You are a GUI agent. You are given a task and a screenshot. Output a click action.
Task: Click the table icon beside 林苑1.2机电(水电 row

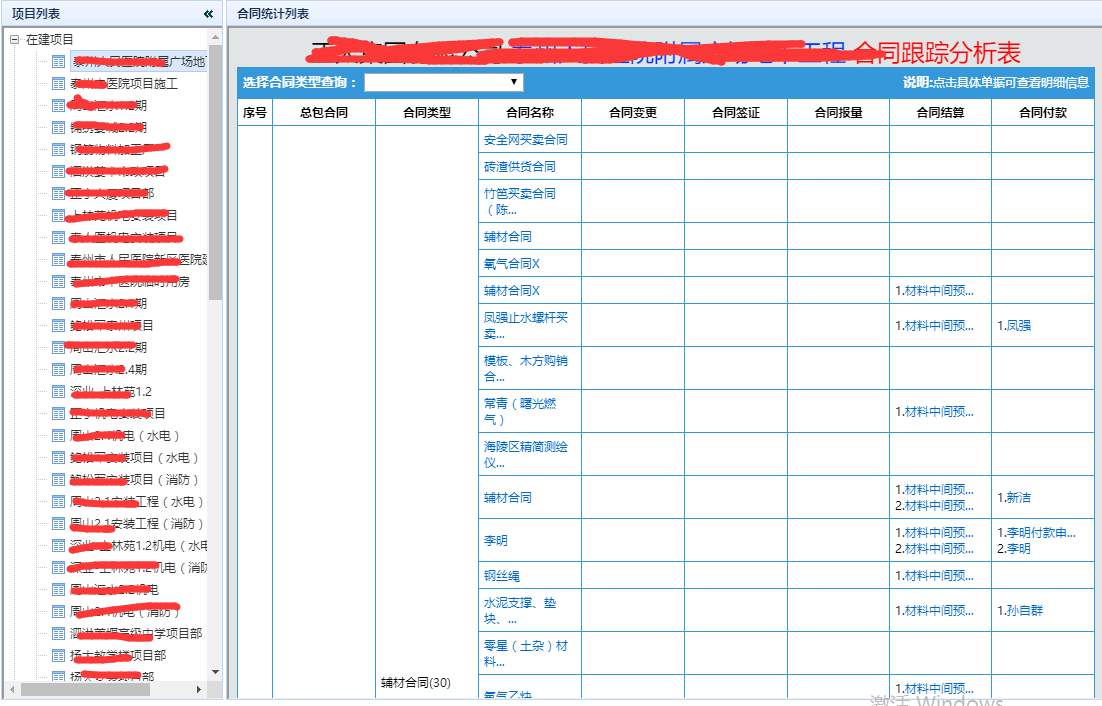coord(58,545)
